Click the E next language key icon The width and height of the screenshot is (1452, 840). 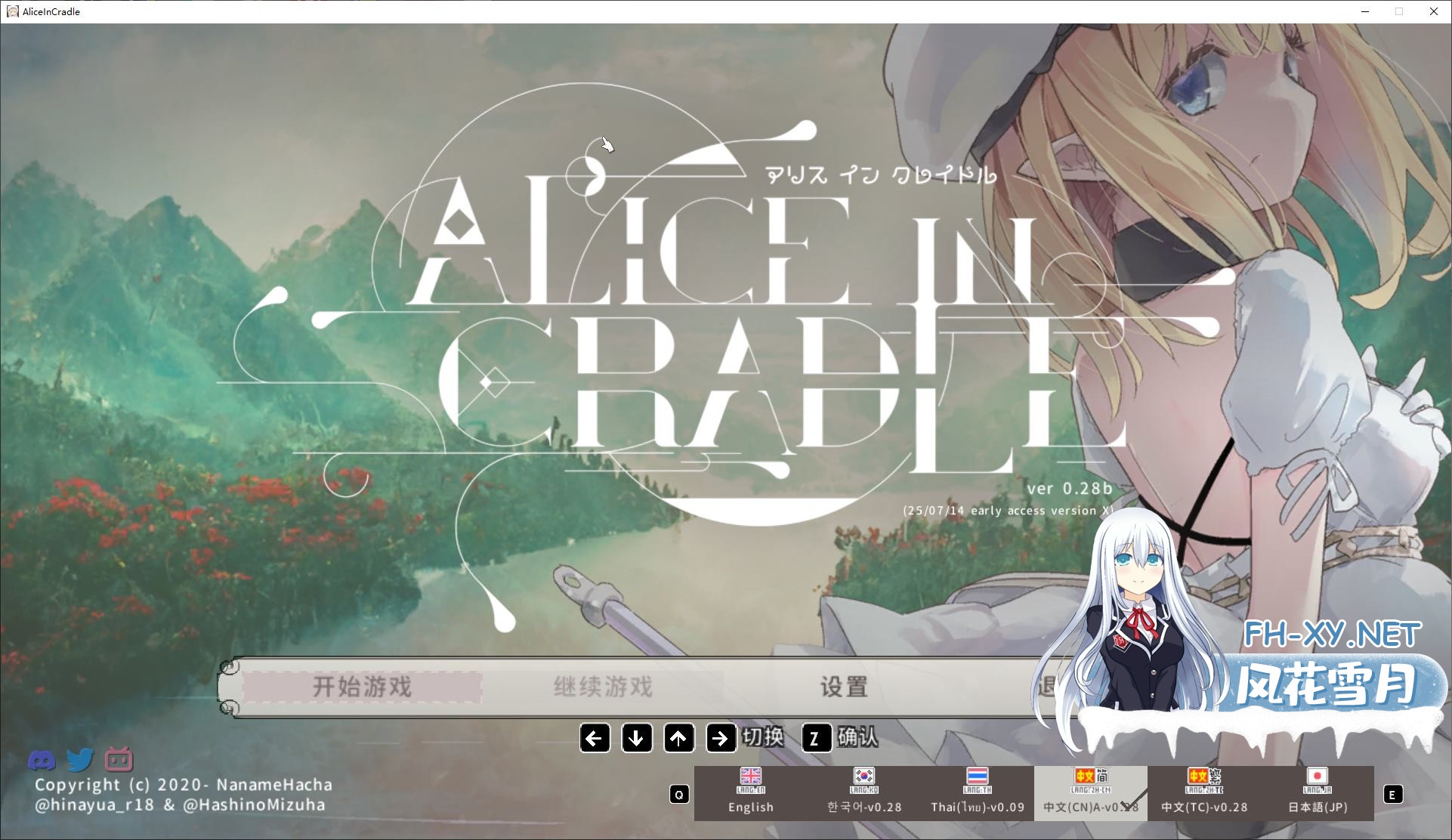1392,794
